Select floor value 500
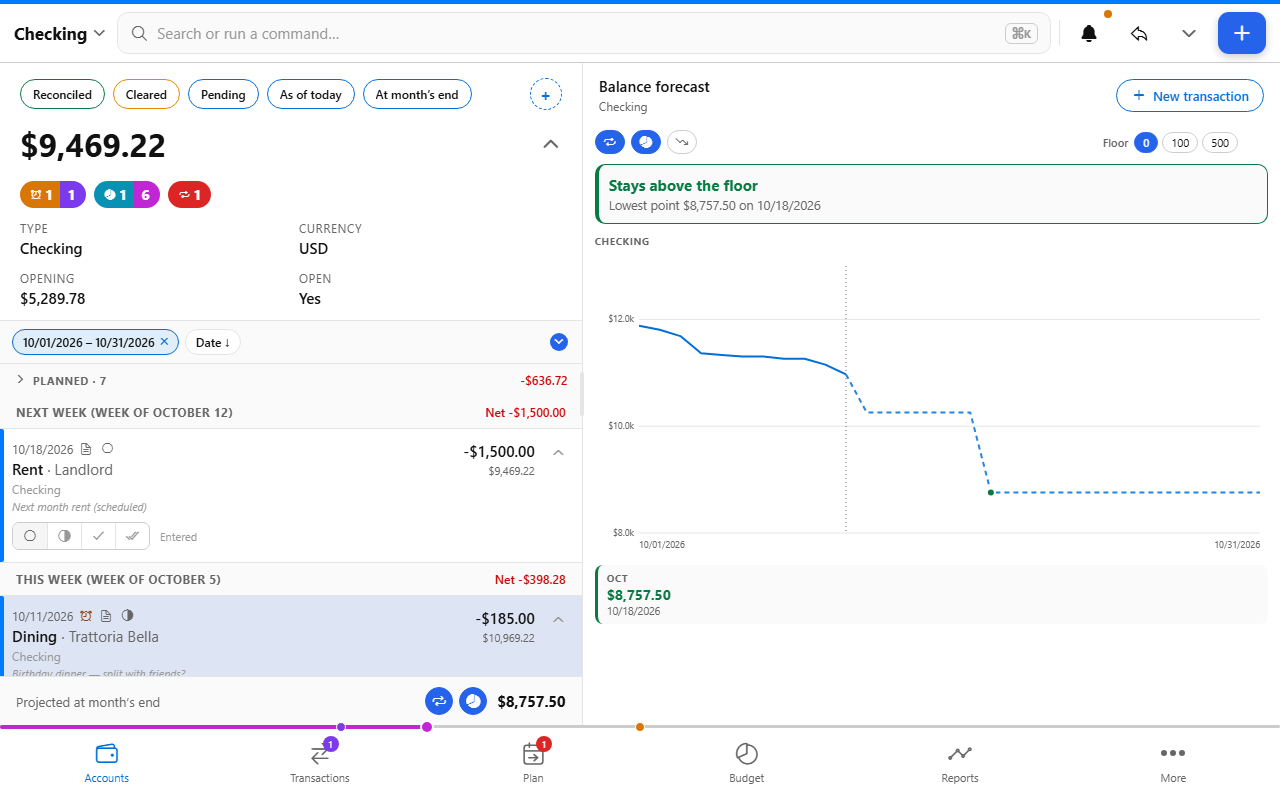This screenshot has width=1280, height=800. (1220, 143)
